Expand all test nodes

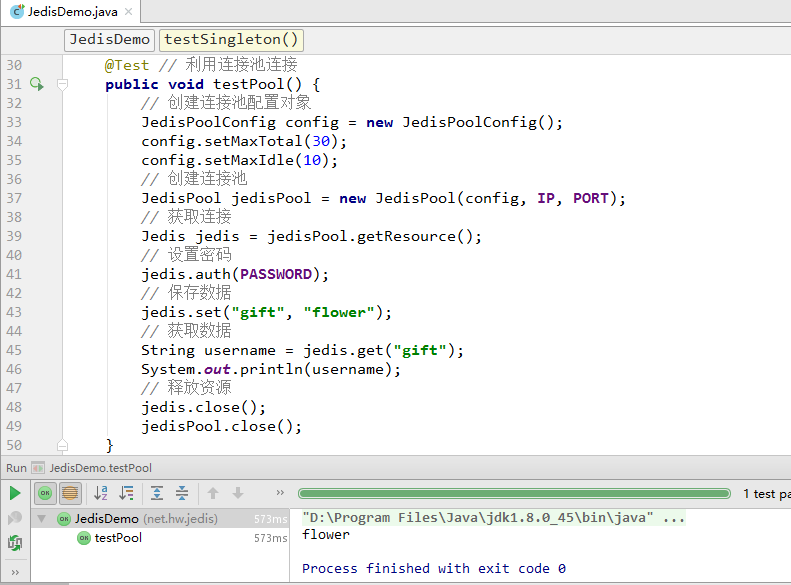[157, 493]
